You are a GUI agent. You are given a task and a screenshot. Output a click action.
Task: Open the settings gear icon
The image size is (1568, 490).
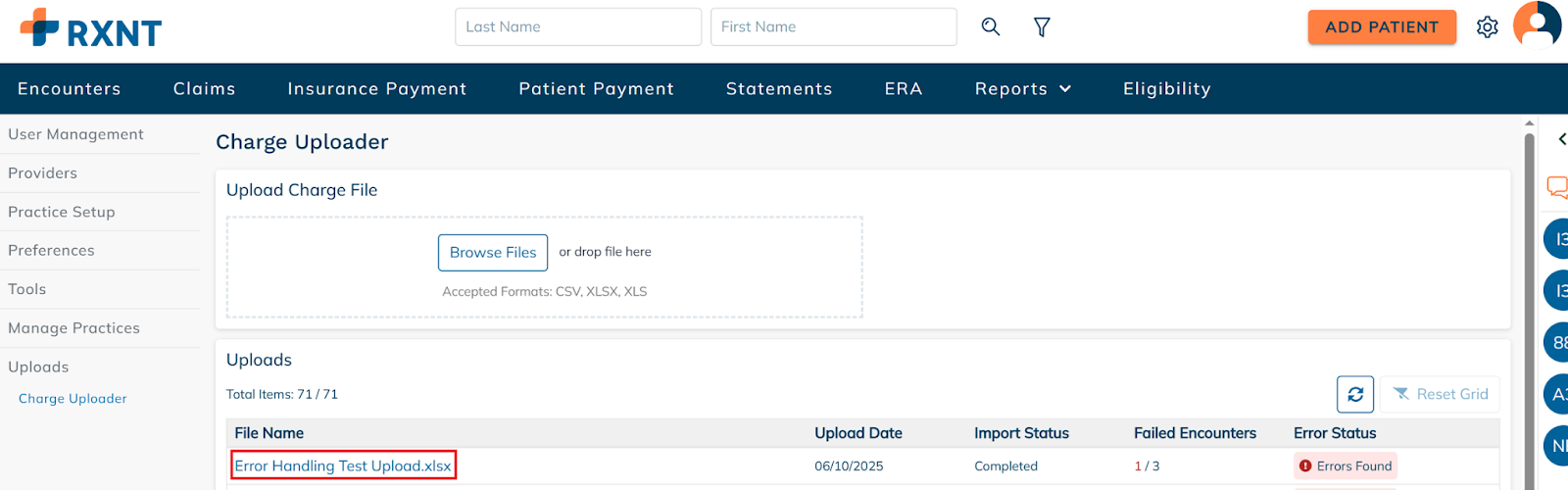point(1488,27)
